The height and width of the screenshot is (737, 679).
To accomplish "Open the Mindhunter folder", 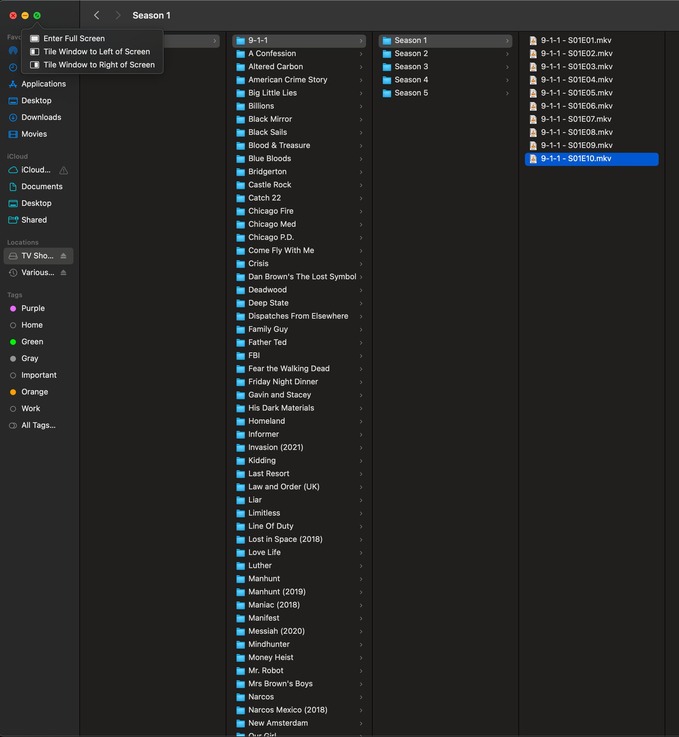I will point(299,644).
